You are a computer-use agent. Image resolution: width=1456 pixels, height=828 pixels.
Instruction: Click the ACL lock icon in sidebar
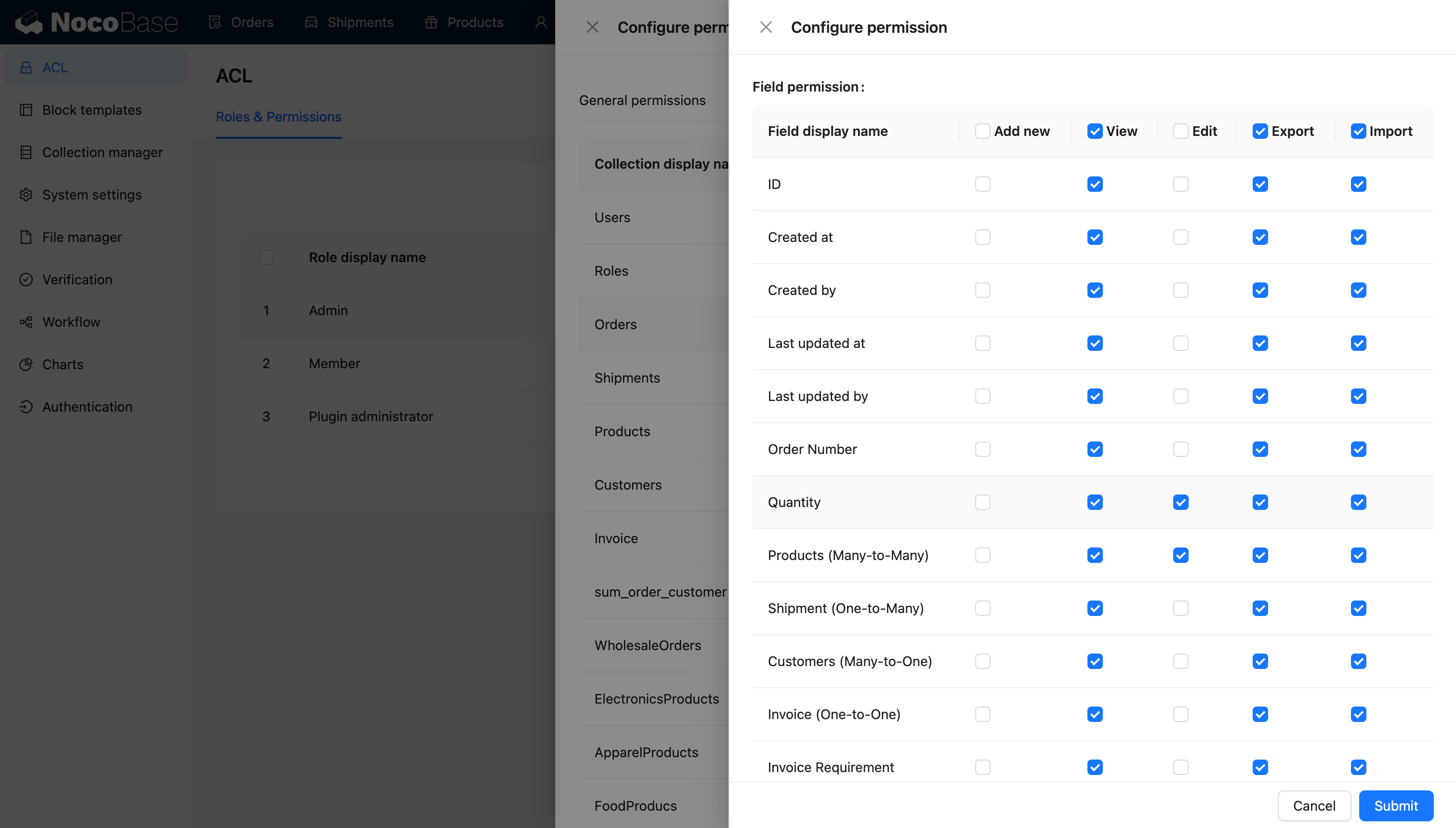pos(26,67)
